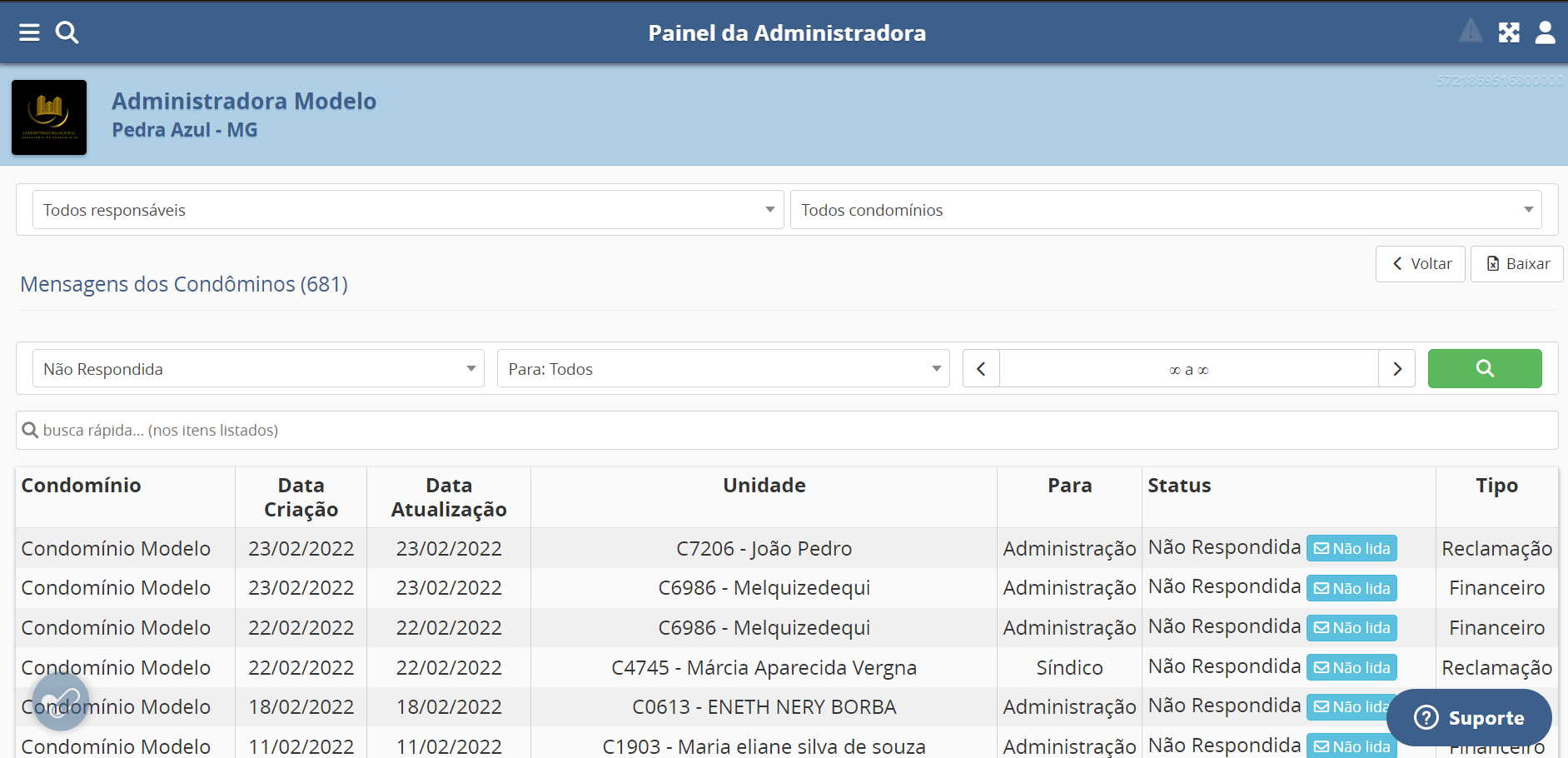This screenshot has height=758, width=1568.
Task: Expand the Todos condomínios dropdown
Action: [x=1165, y=210]
